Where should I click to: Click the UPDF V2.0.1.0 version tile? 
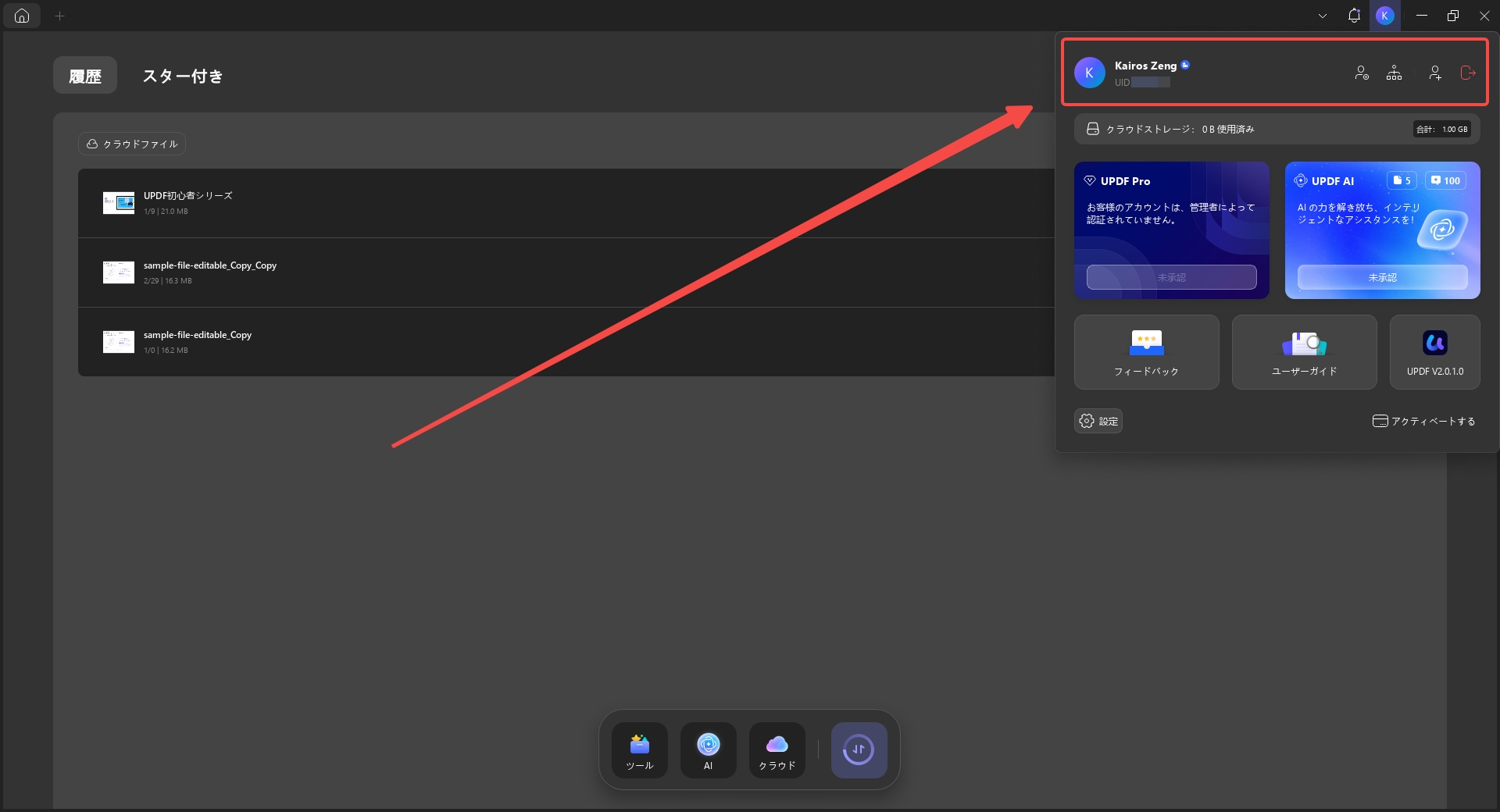coord(1435,352)
